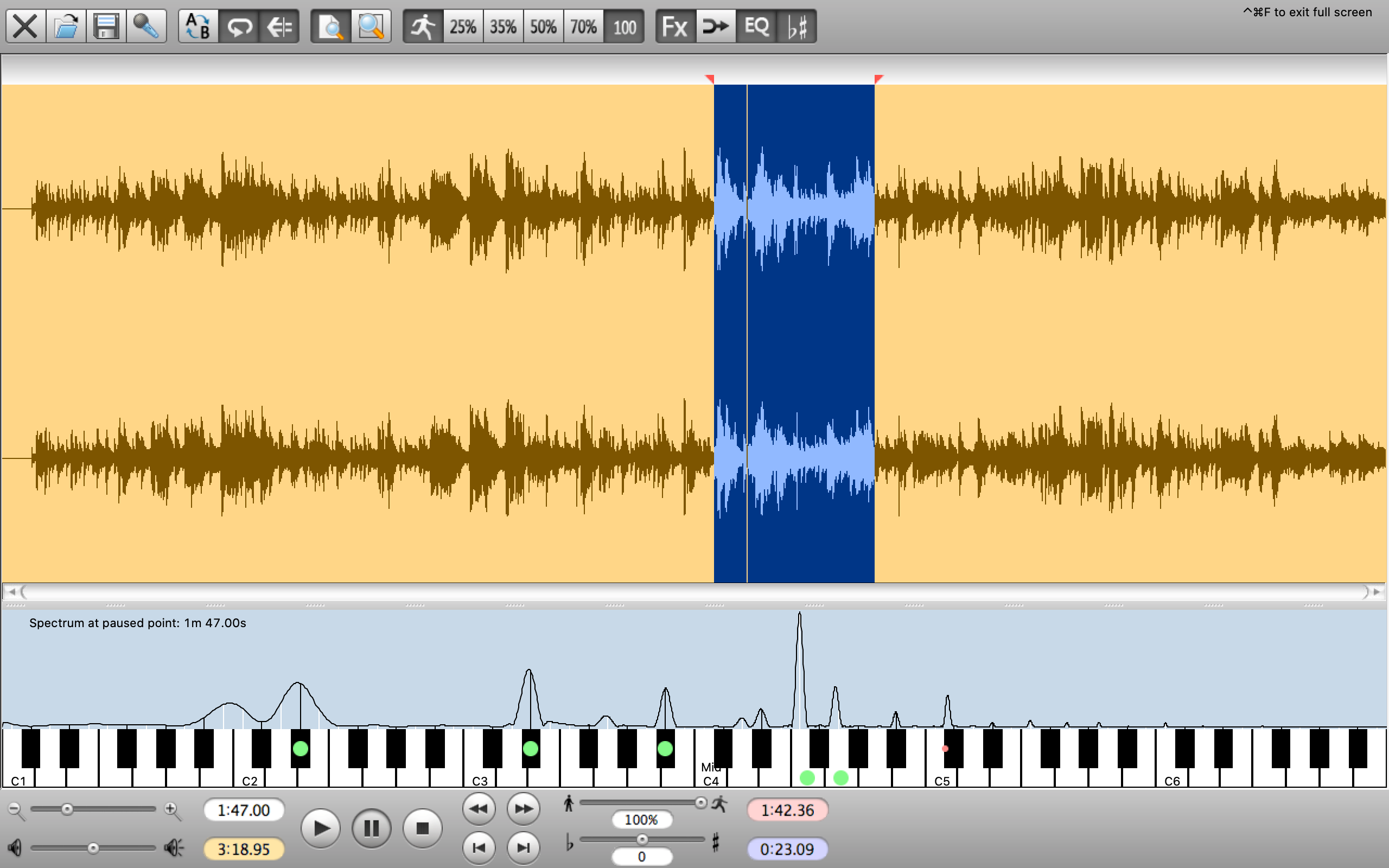
Task: Set playback speed to 70%
Action: coord(584,27)
